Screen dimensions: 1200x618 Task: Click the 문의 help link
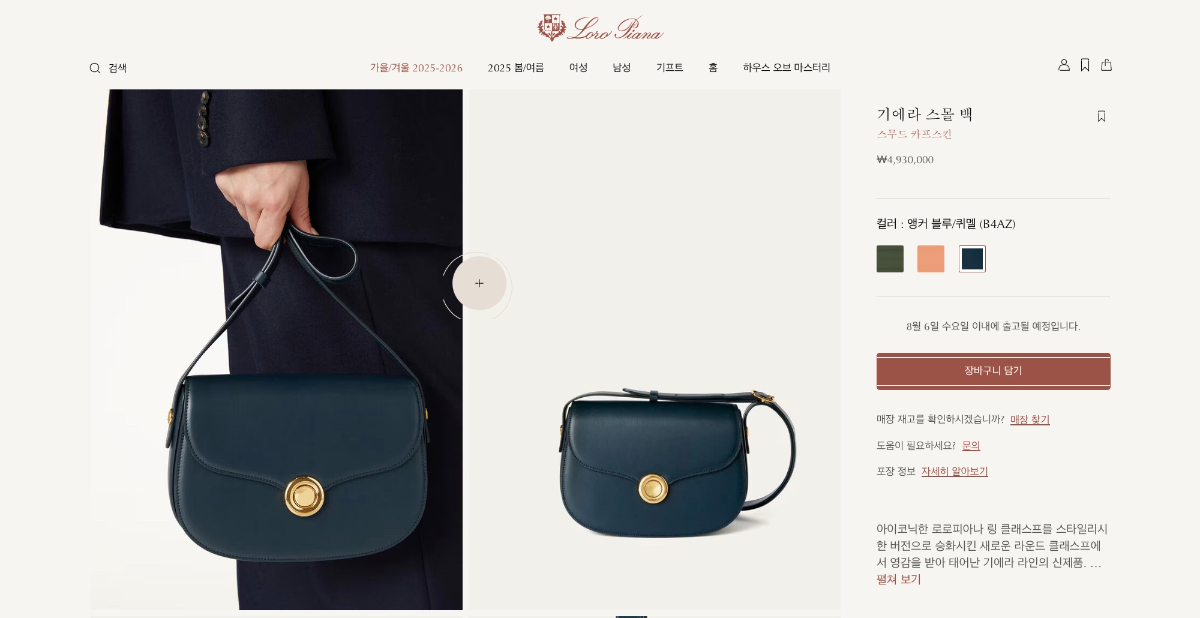pyautogui.click(x=971, y=446)
